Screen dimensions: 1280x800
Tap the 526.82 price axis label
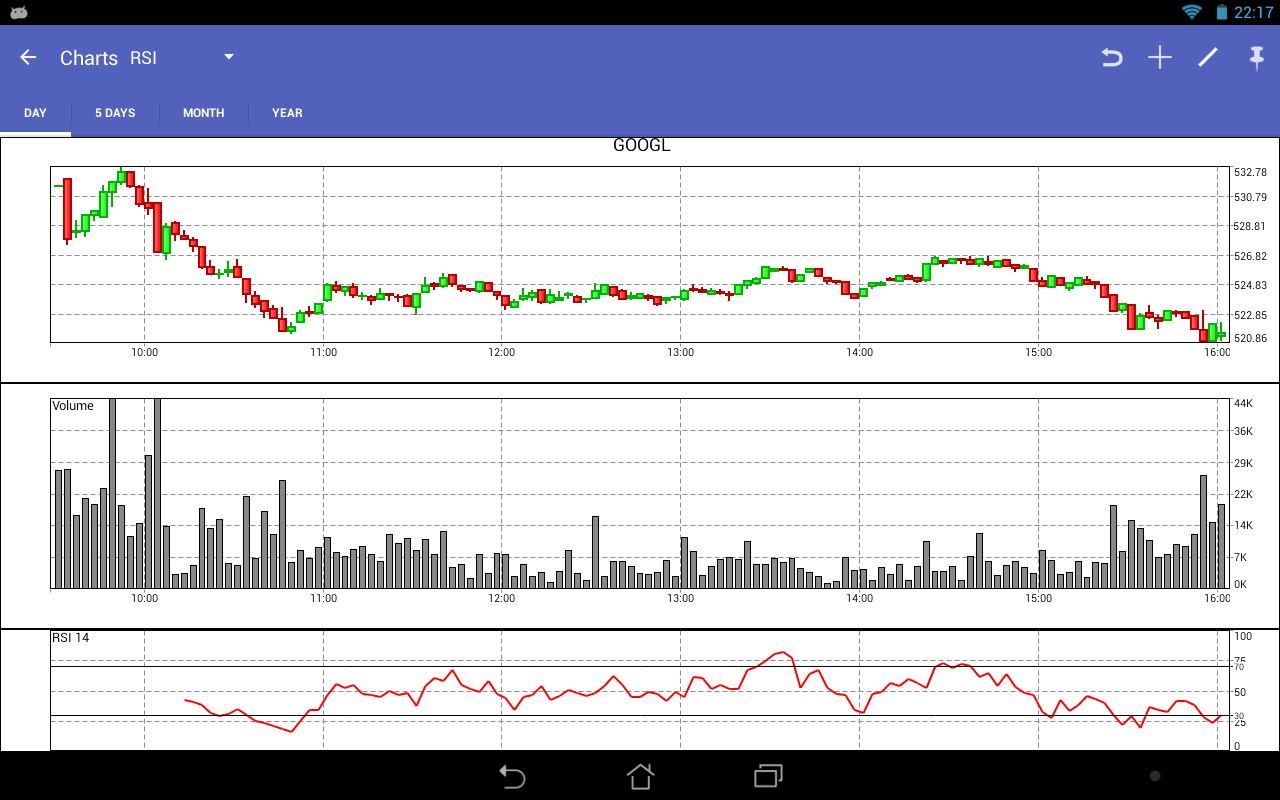pos(1251,256)
